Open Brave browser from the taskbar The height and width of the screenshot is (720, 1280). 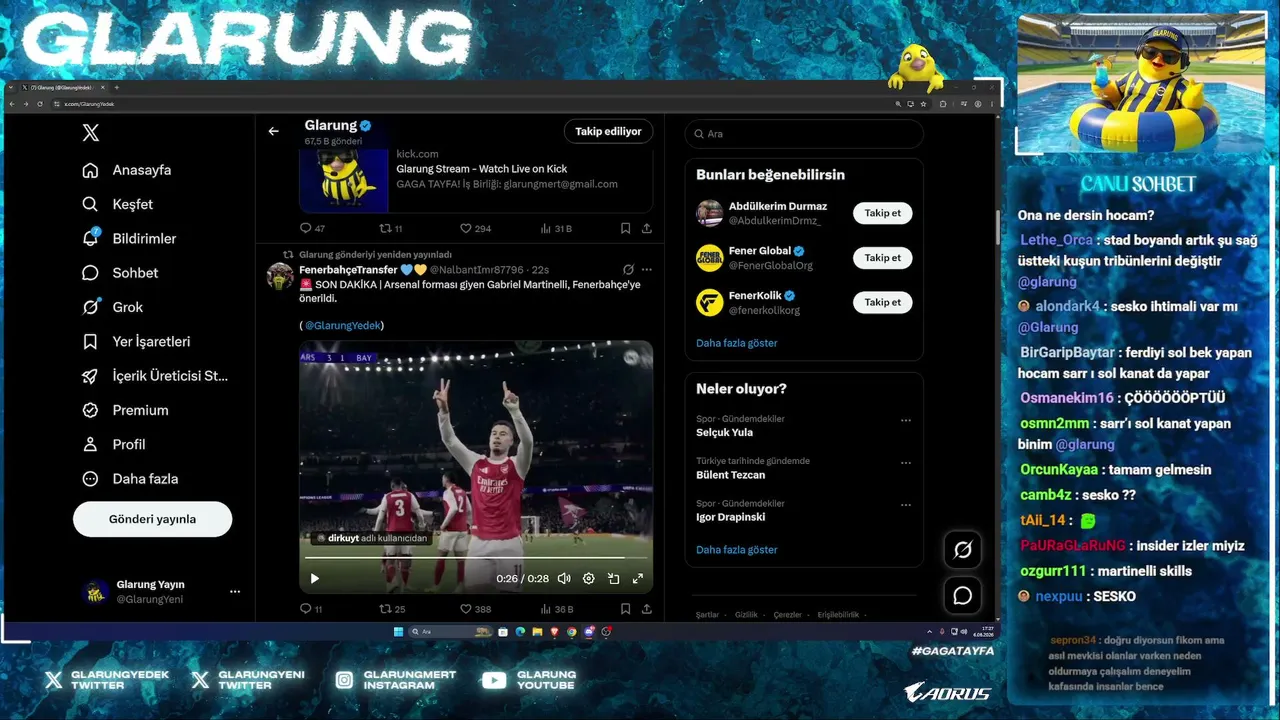(554, 632)
